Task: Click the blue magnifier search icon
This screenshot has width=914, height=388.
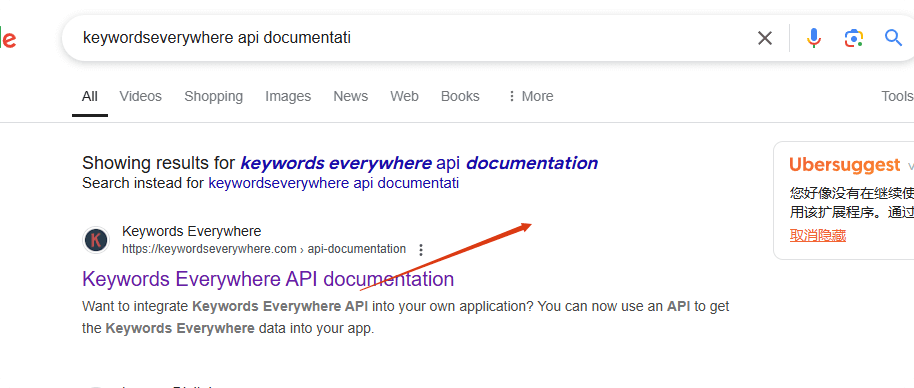Action: coord(894,38)
